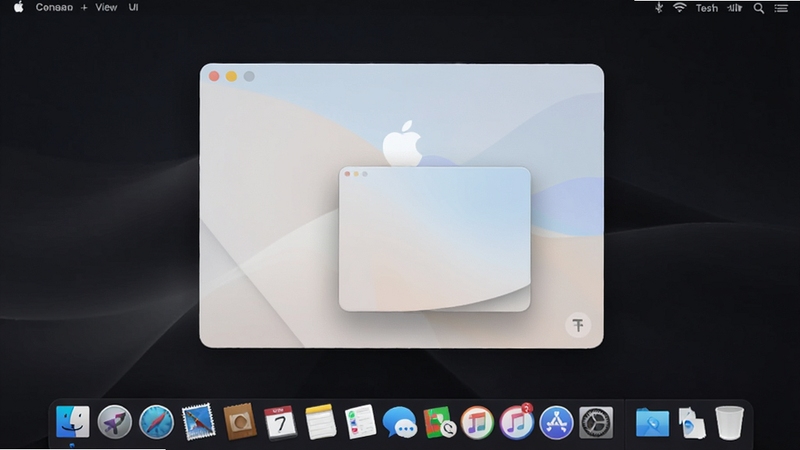Click the round T button in large window
Viewport: 800px width, 450px height.
click(578, 325)
